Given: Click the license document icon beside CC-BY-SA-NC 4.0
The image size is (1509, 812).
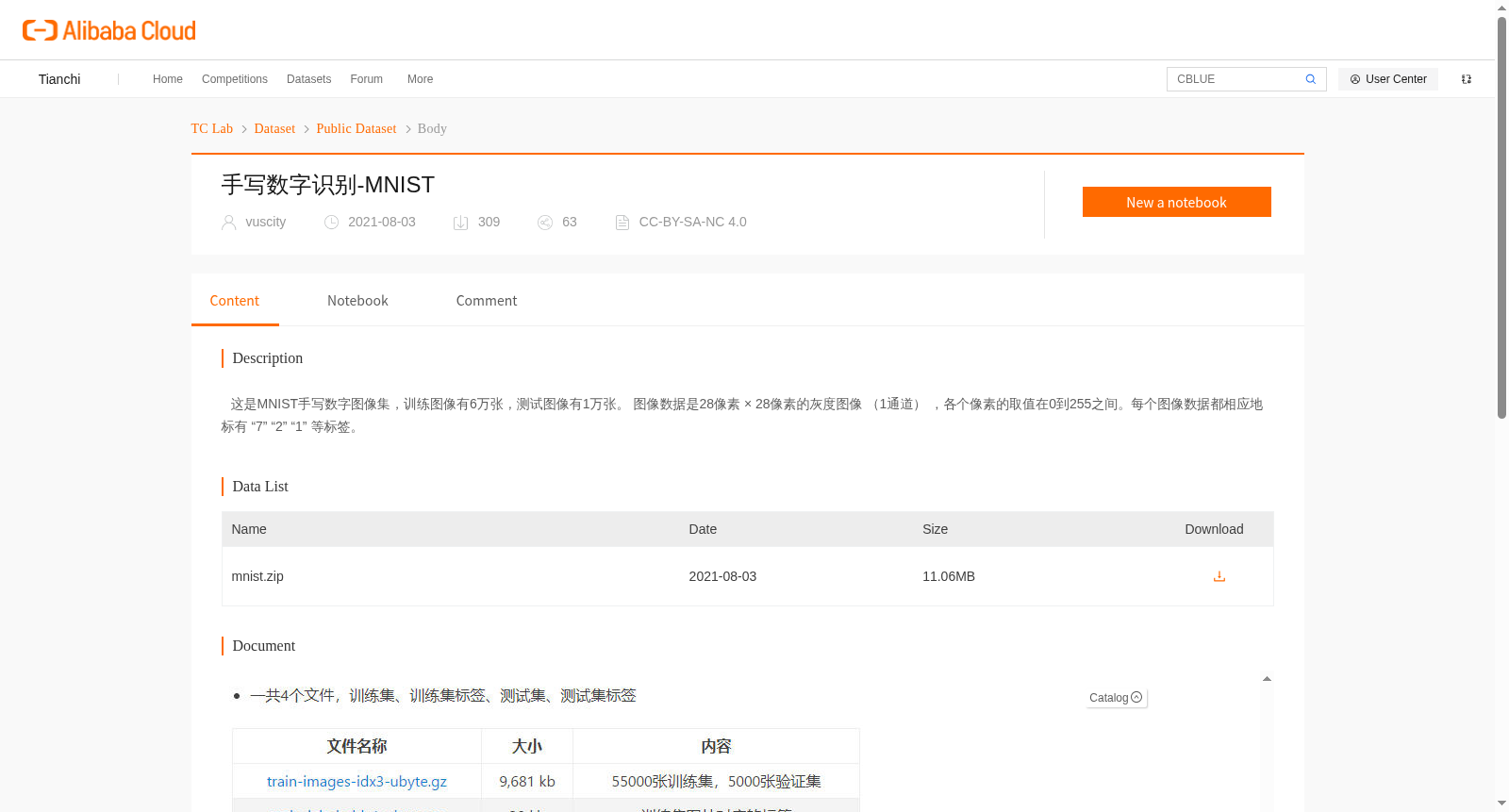Looking at the screenshot, I should 622,223.
